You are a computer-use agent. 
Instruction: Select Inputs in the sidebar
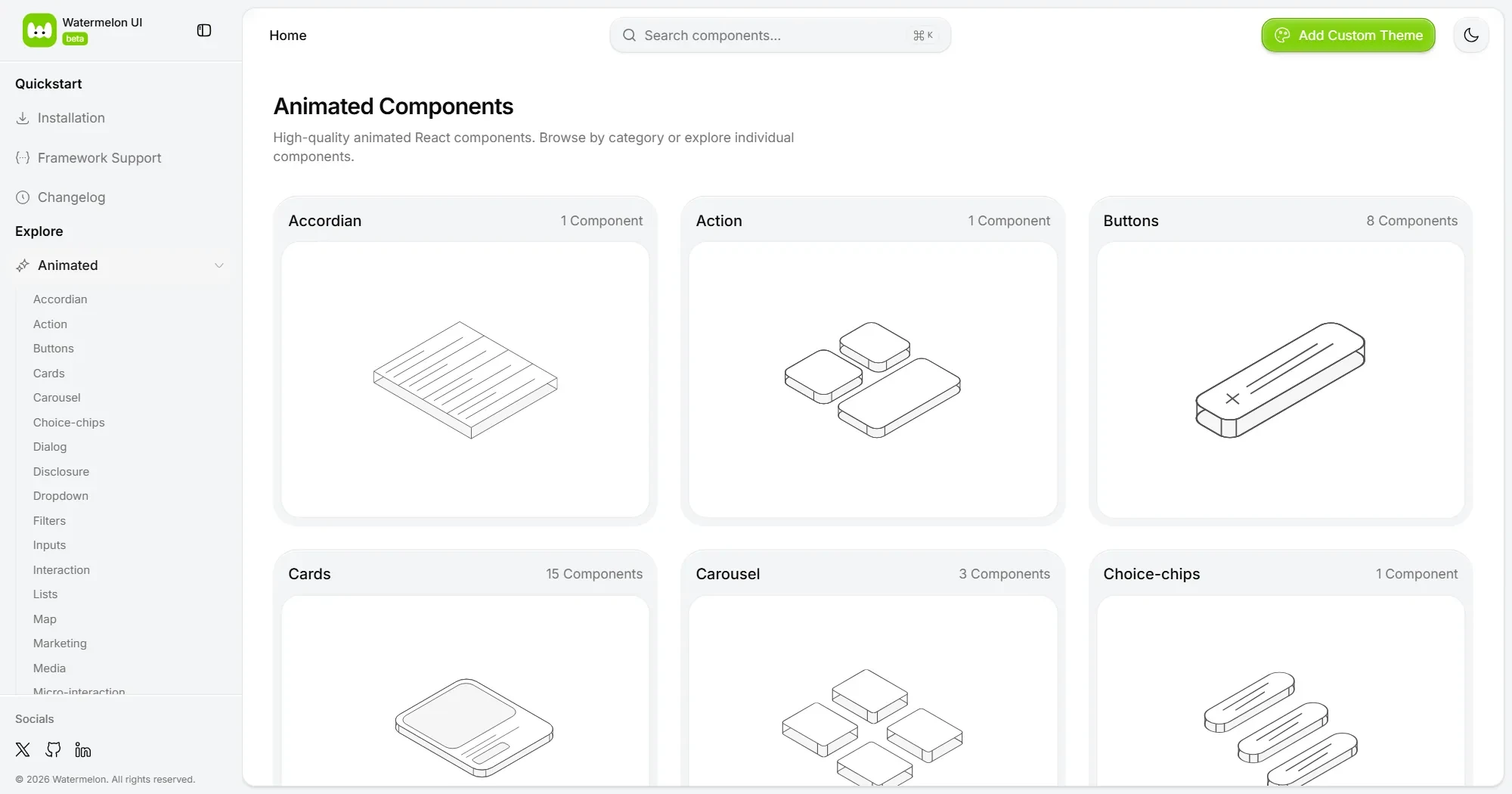[49, 545]
